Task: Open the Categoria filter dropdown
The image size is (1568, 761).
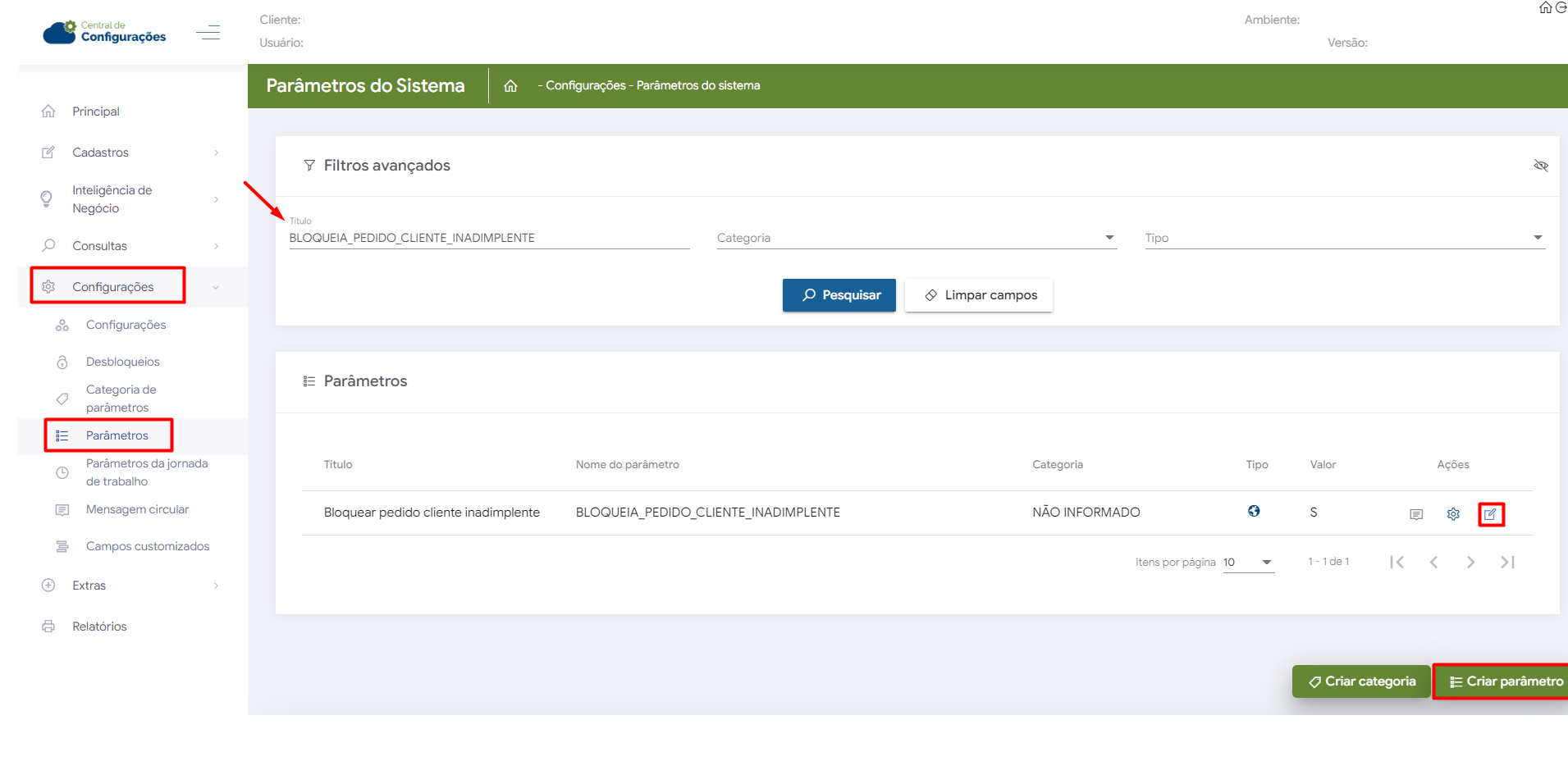Action: point(916,238)
